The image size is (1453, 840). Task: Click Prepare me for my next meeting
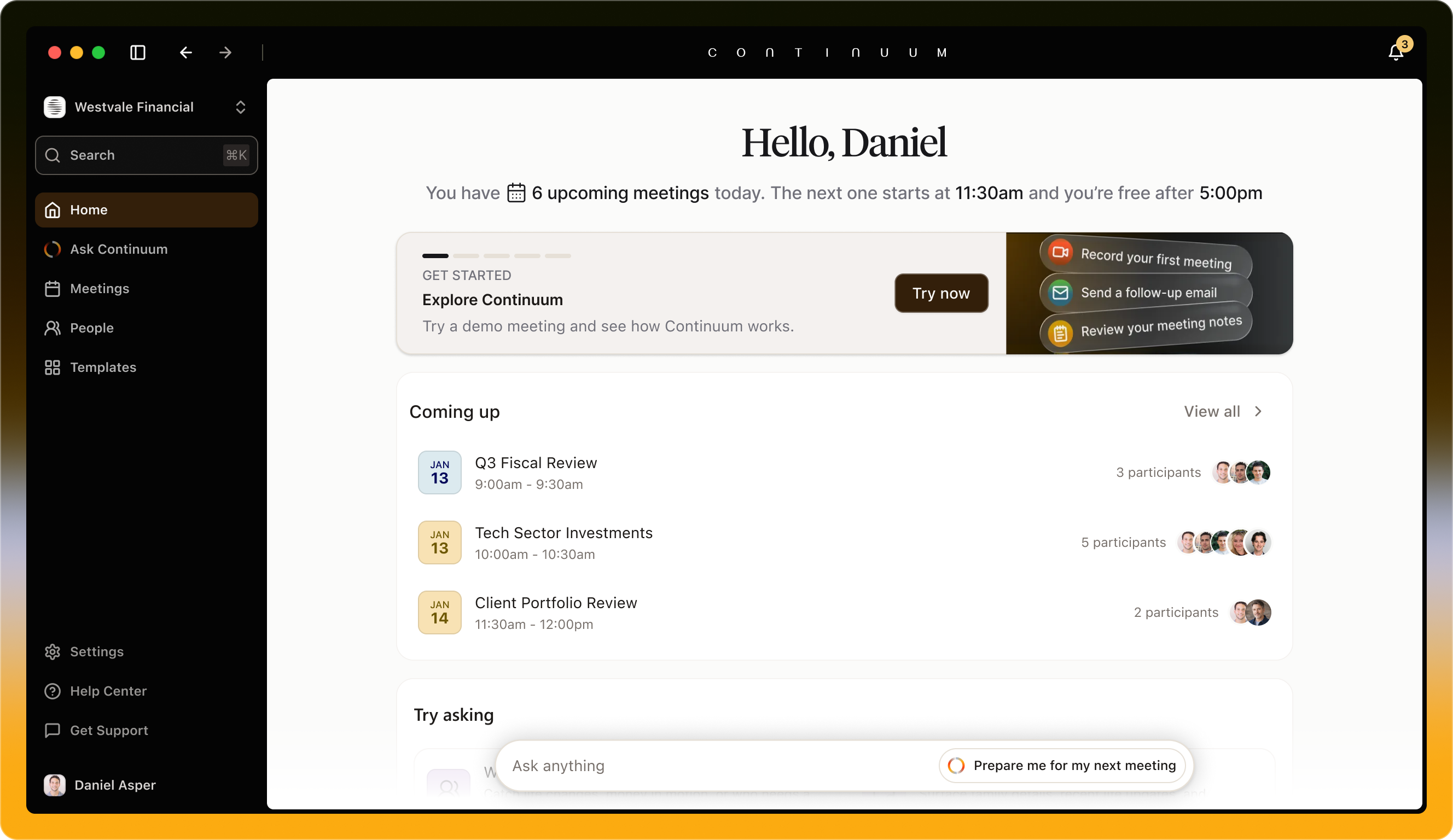click(1062, 765)
